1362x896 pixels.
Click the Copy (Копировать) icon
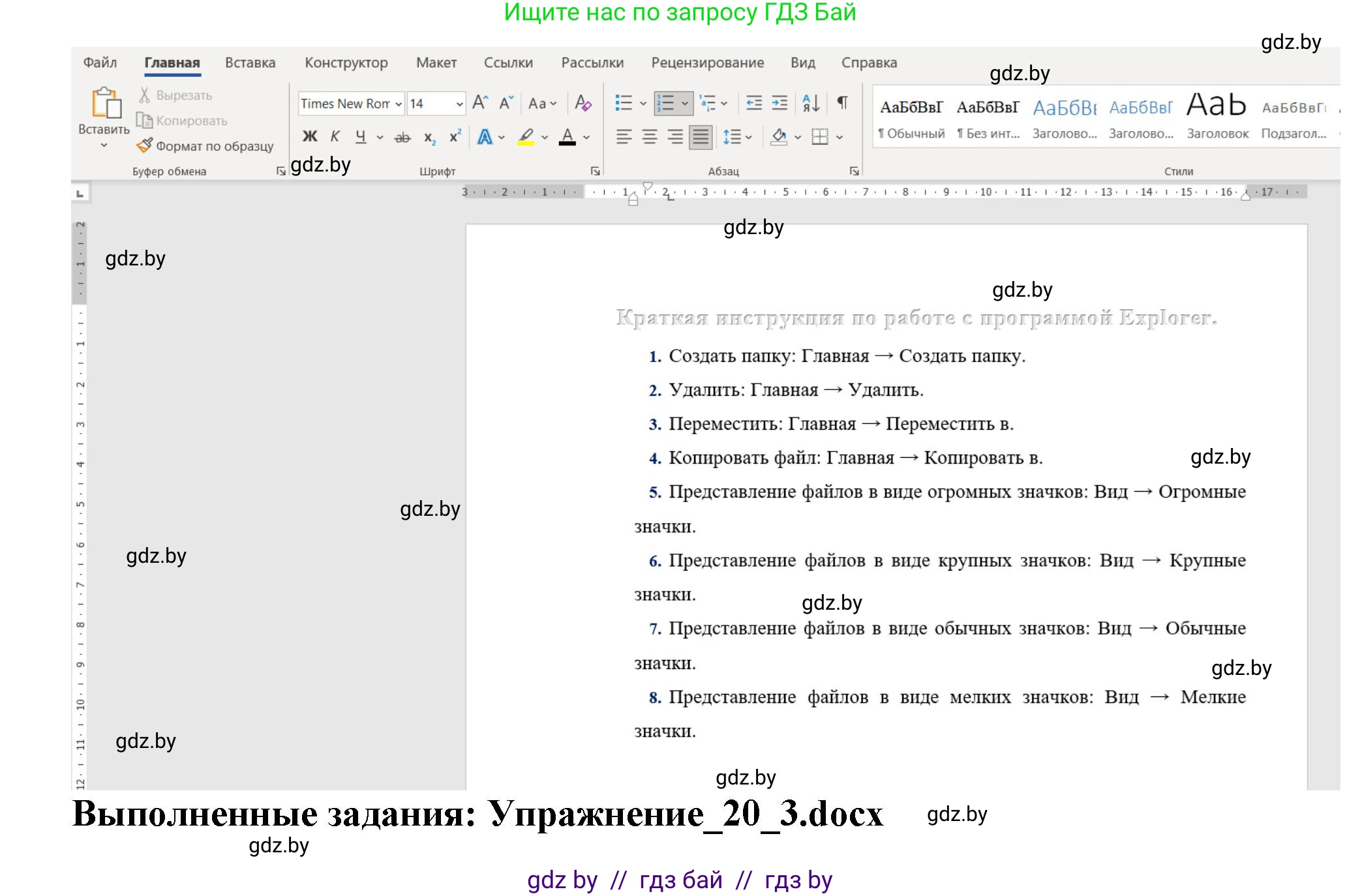144,121
